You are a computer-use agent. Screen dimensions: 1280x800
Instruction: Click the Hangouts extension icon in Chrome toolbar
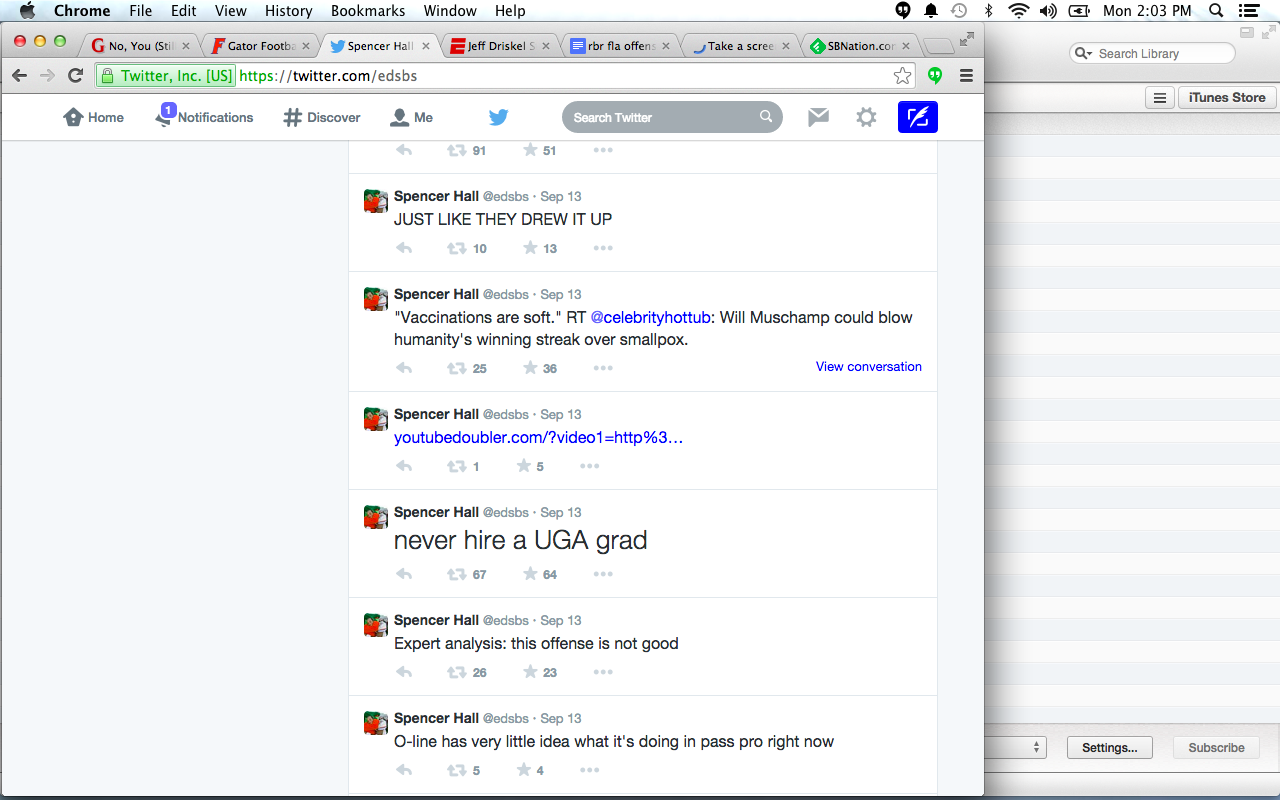935,76
